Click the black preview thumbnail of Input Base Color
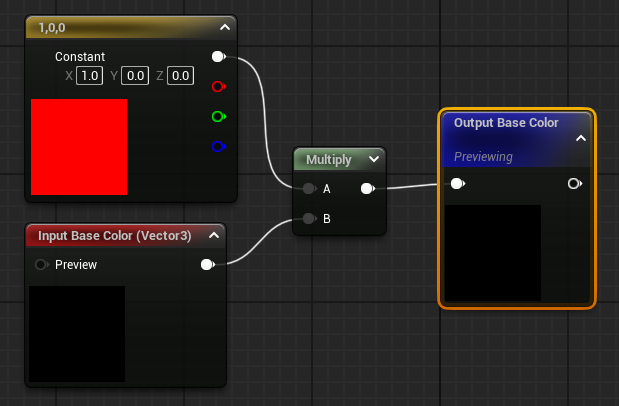 [x=77, y=334]
